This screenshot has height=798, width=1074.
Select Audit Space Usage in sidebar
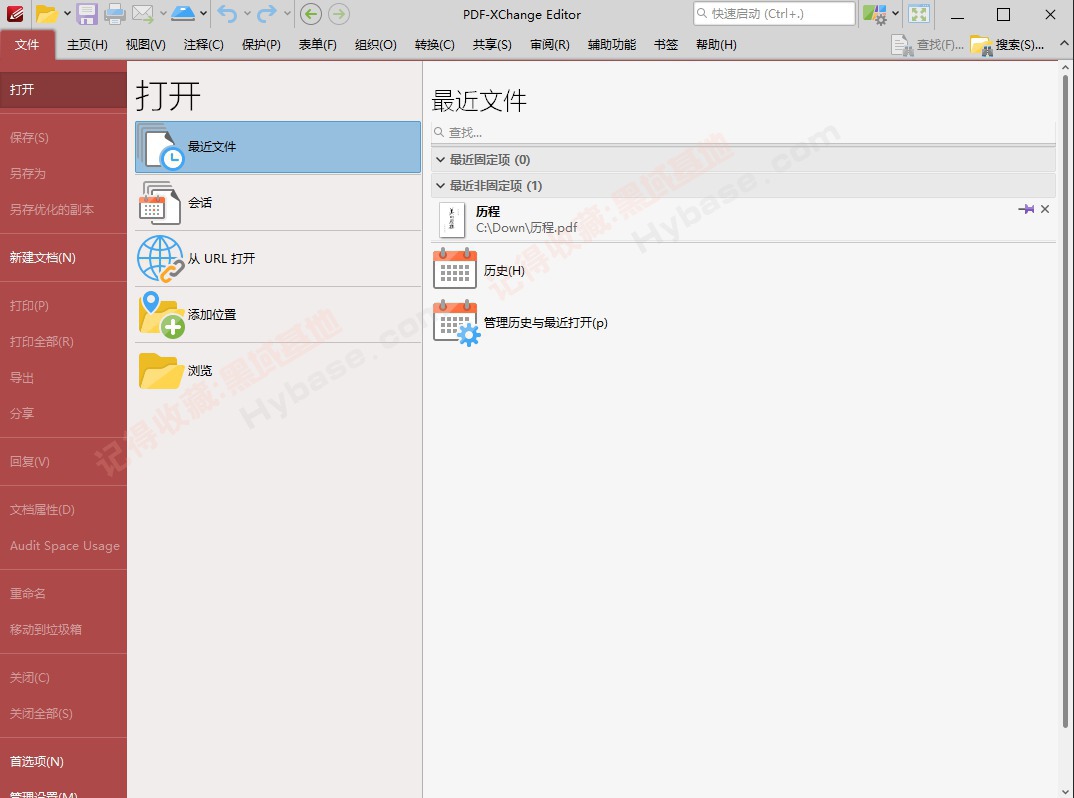(x=63, y=545)
